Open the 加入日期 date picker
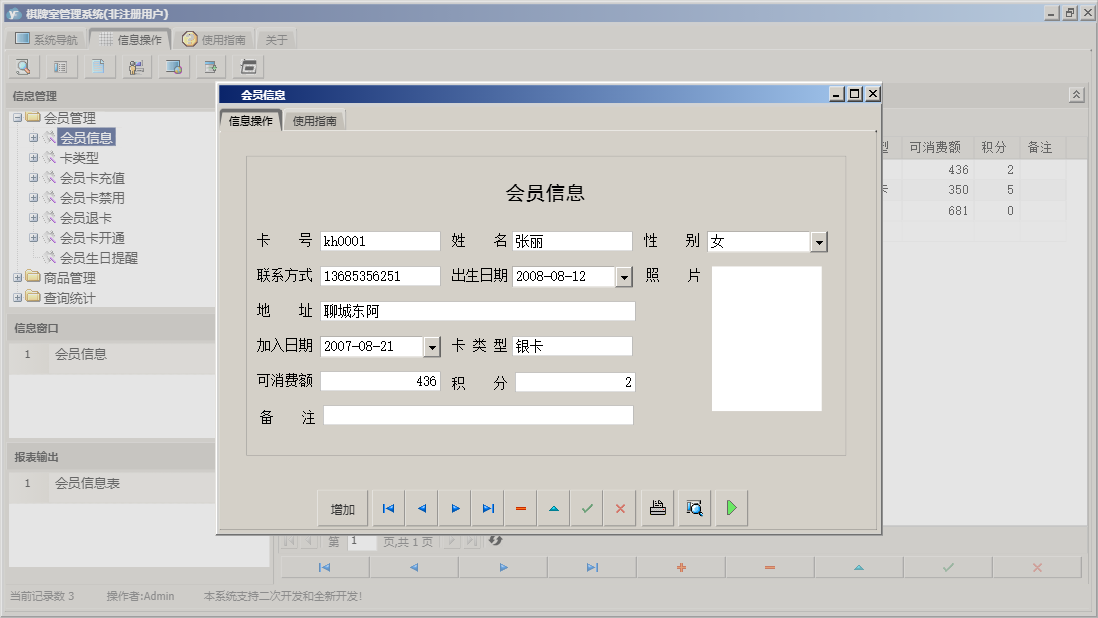Screen dimensions: 1098x618 (430, 346)
